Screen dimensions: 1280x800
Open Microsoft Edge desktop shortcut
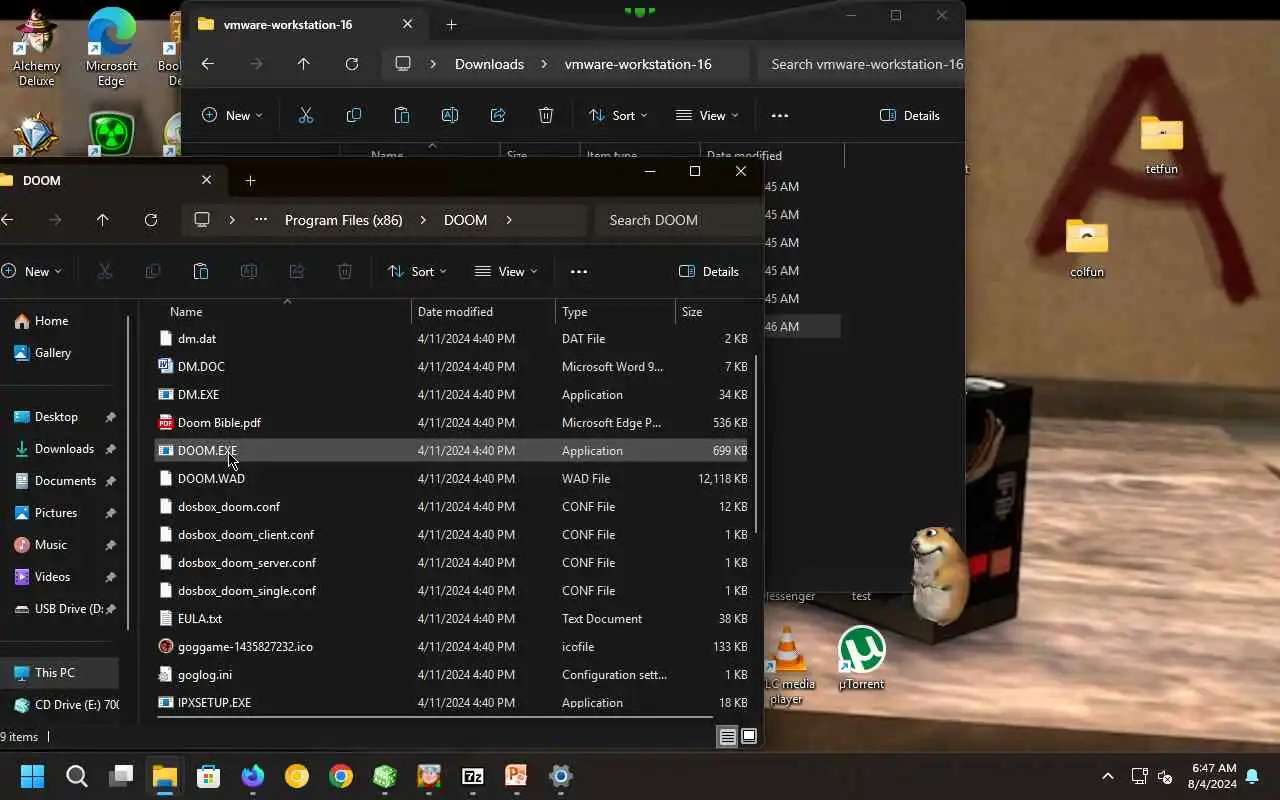pos(111,47)
